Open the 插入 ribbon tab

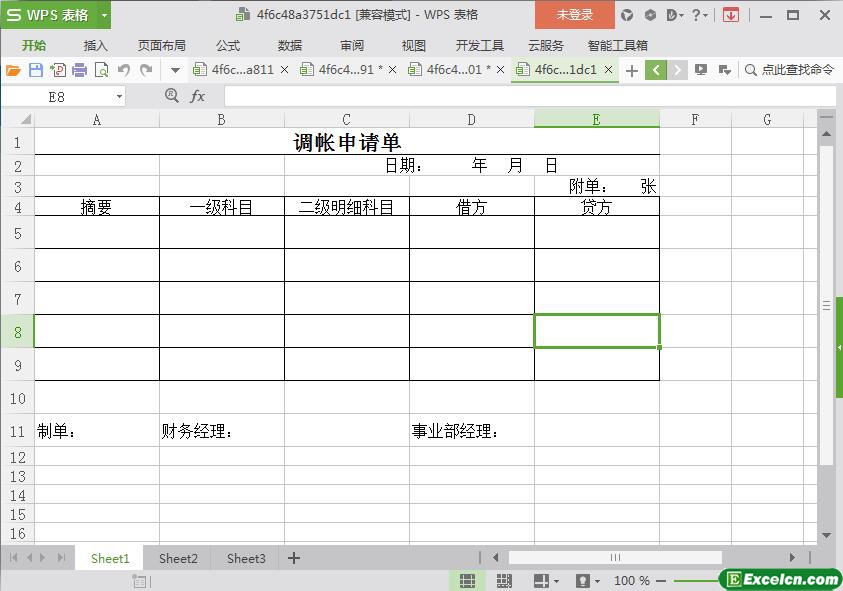click(95, 45)
